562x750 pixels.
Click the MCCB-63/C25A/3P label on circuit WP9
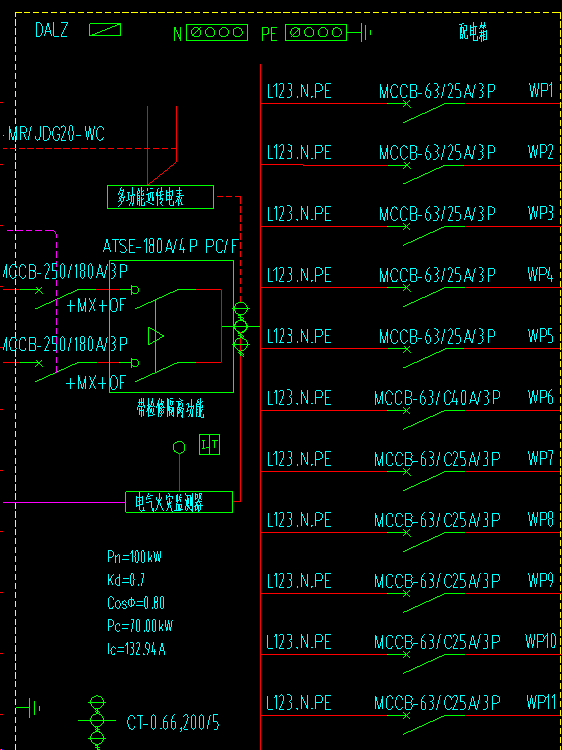click(x=437, y=581)
